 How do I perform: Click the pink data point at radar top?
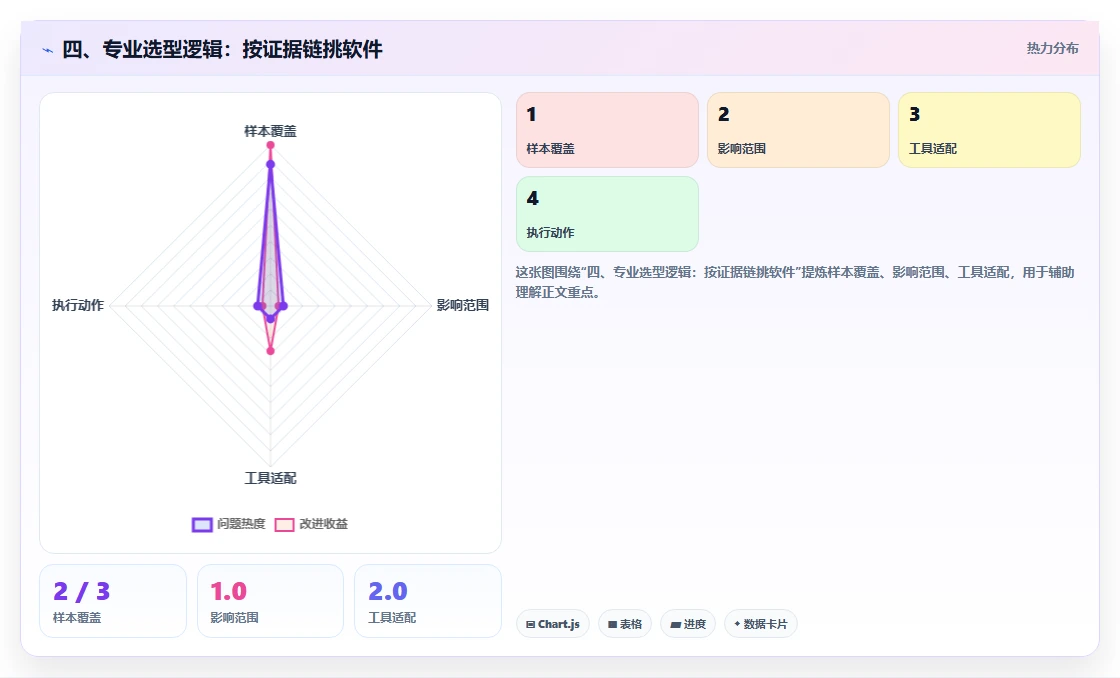point(270,145)
